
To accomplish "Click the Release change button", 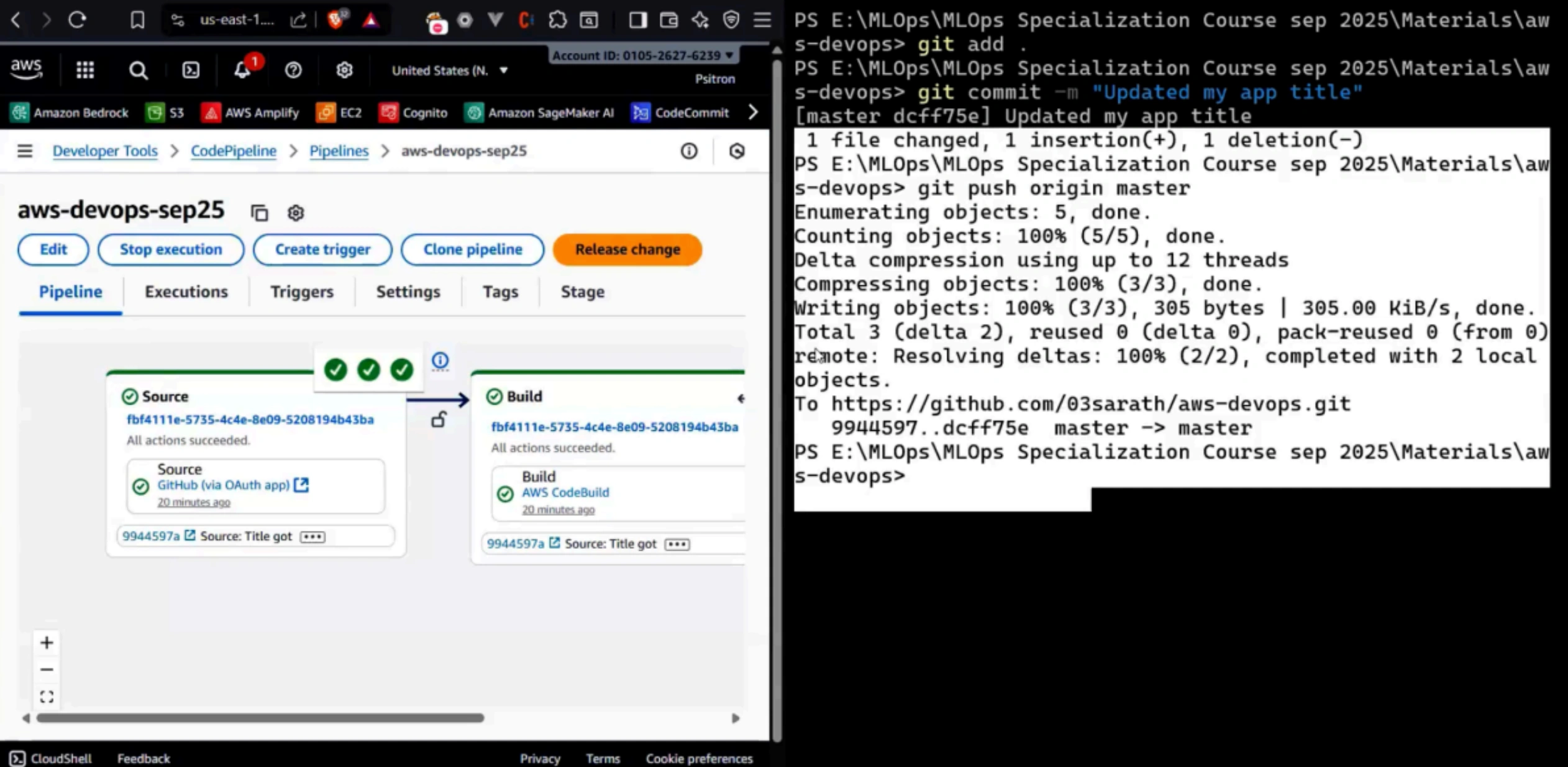I will tap(627, 249).
